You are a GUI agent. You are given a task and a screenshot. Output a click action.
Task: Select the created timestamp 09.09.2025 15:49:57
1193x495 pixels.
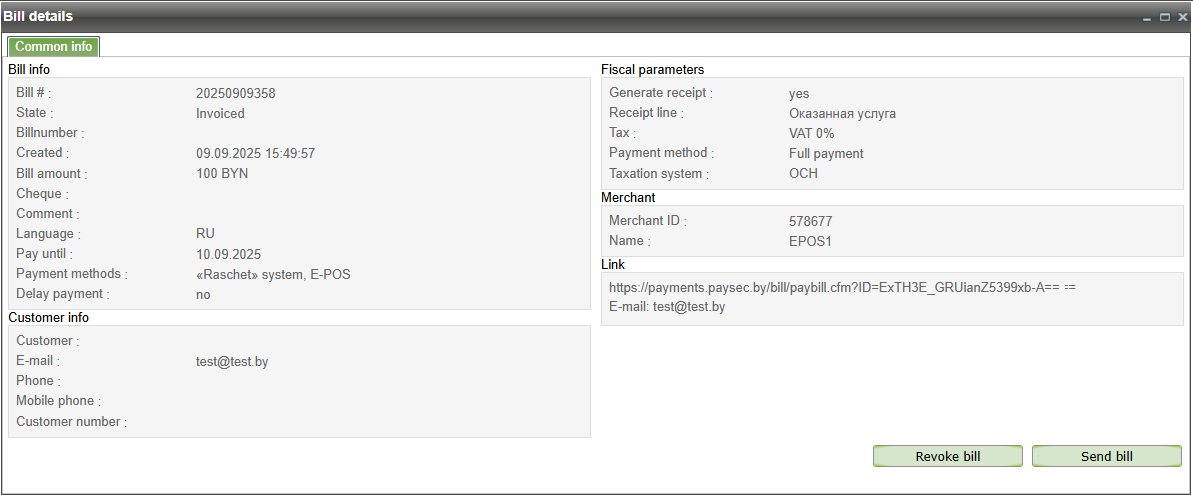(x=255, y=153)
